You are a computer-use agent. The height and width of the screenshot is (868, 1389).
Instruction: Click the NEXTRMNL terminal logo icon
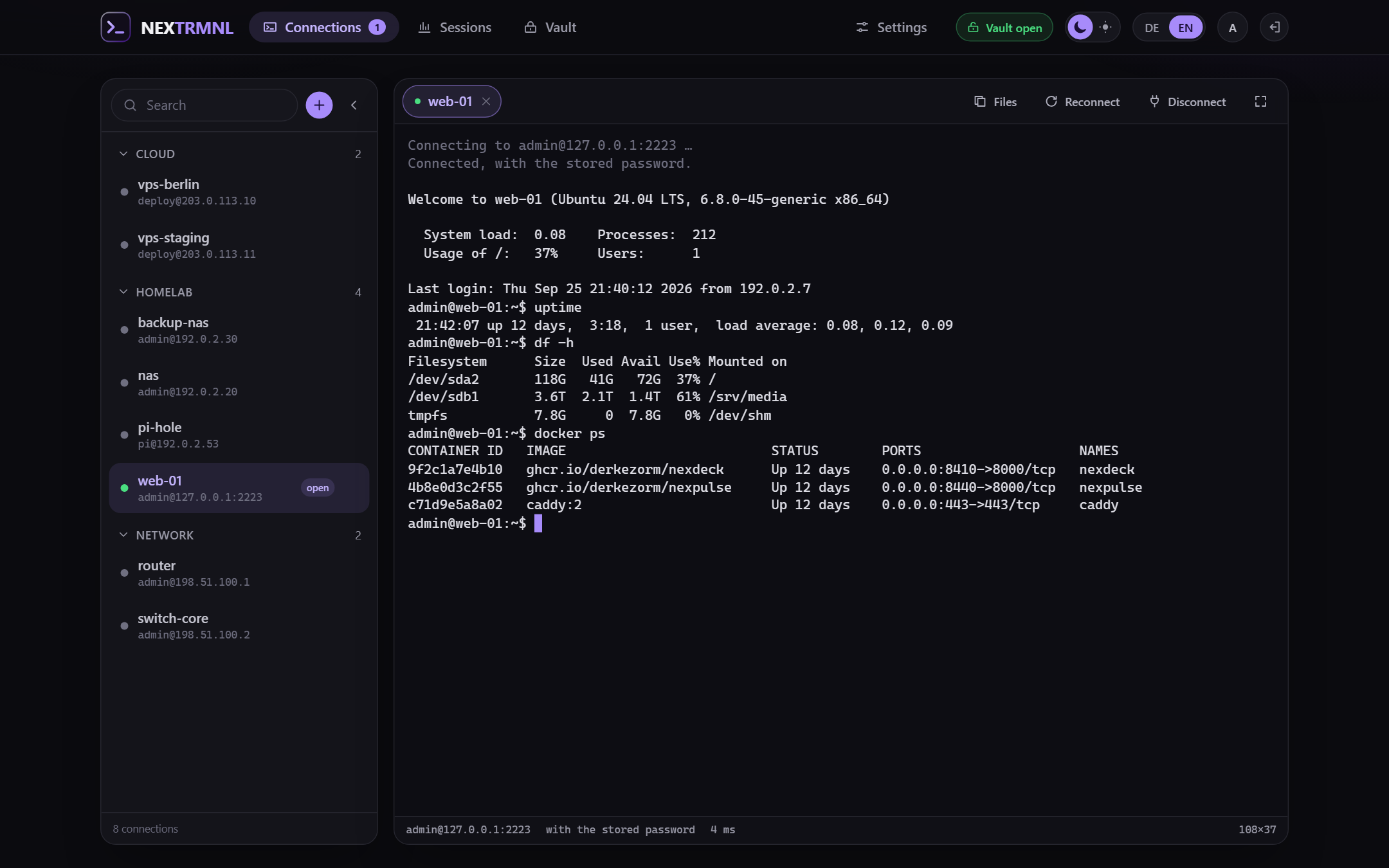pyautogui.click(x=116, y=27)
